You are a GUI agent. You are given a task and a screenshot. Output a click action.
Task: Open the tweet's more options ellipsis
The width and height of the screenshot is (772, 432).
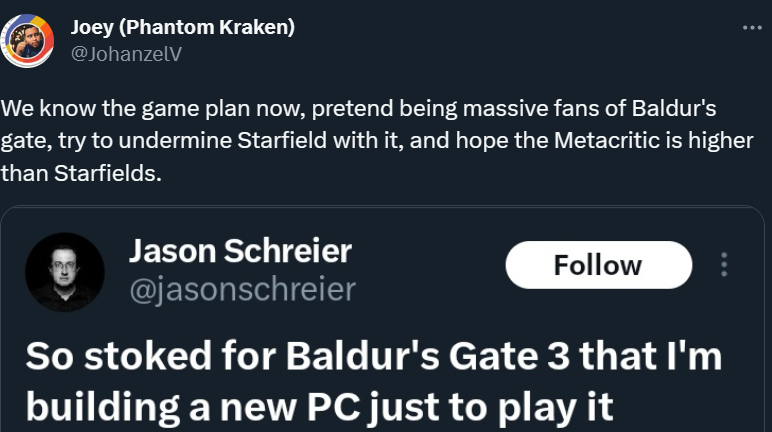pos(752,28)
